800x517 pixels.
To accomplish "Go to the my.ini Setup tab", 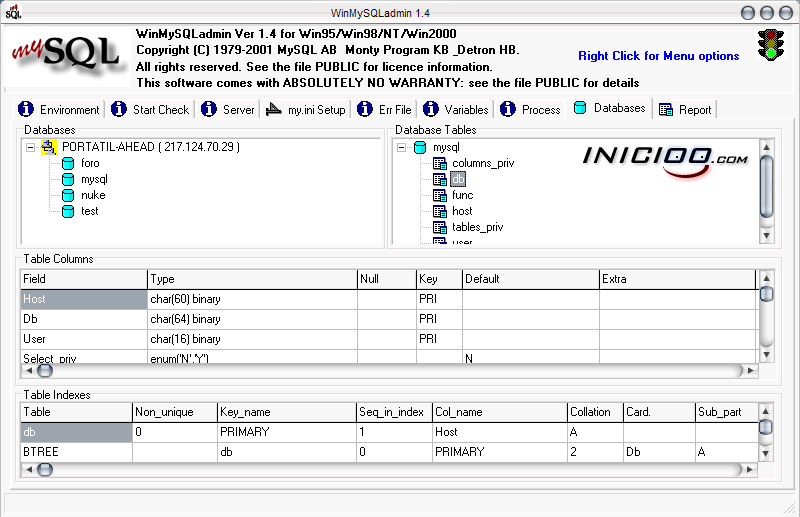I will [x=306, y=109].
